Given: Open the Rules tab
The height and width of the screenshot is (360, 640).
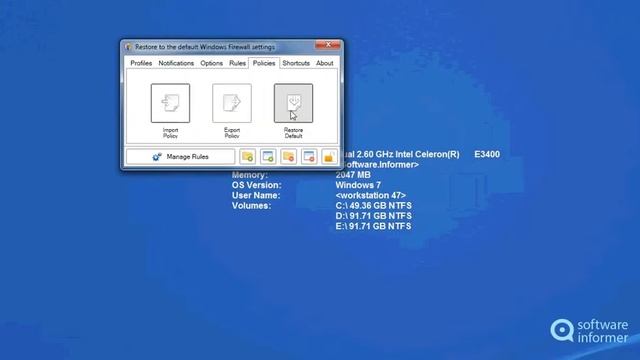Looking at the screenshot, I should tap(237, 63).
